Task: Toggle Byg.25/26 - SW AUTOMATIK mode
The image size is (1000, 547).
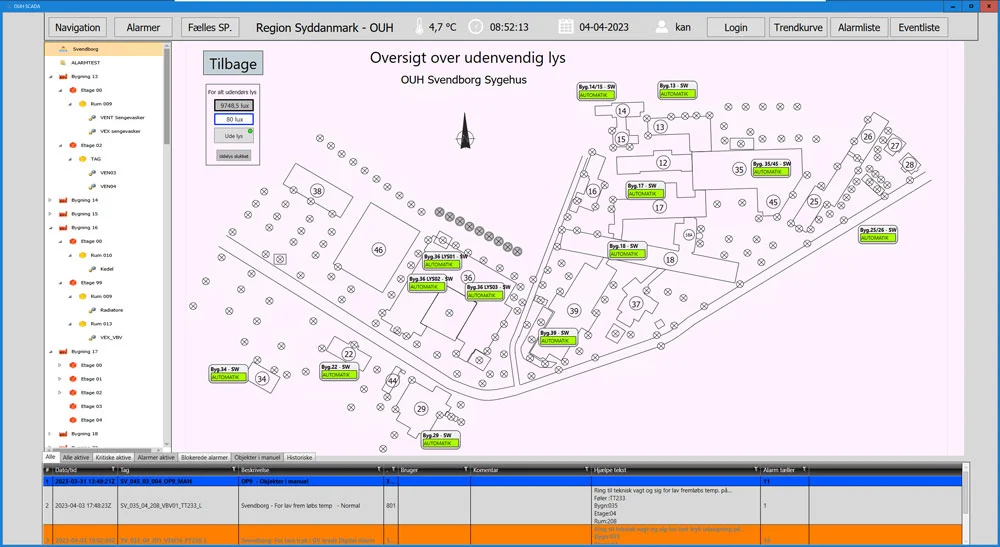Action: point(877,238)
